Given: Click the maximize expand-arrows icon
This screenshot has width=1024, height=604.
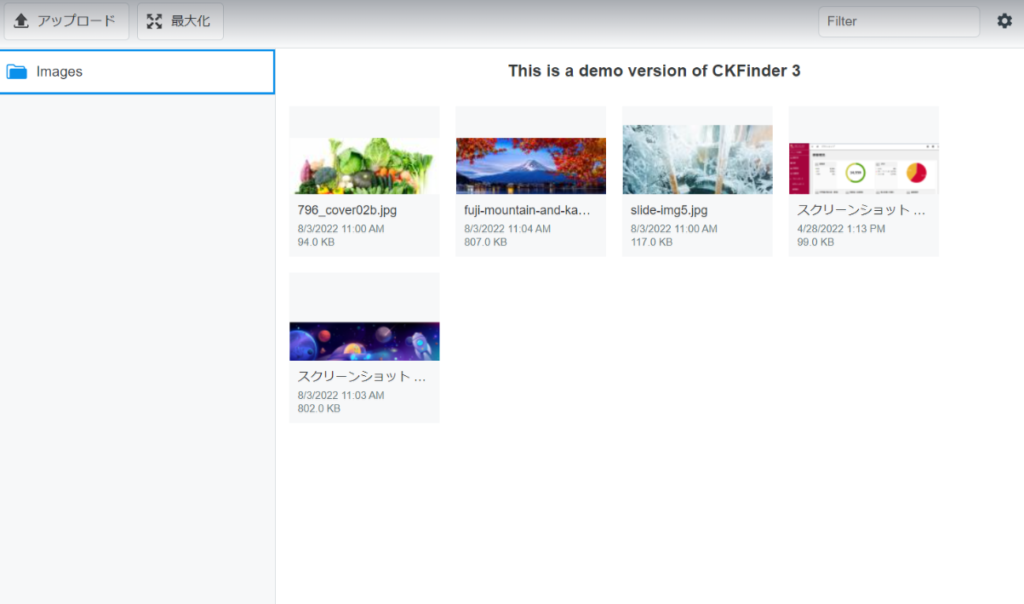Looking at the screenshot, I should pos(154,21).
